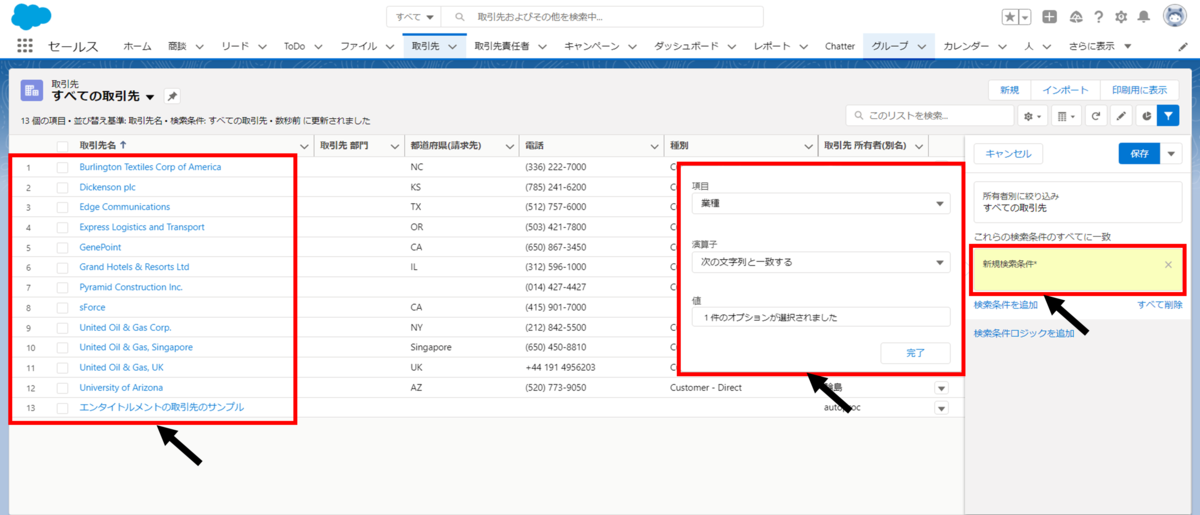Open the Chatter tab
1200x515 pixels.
pos(840,47)
